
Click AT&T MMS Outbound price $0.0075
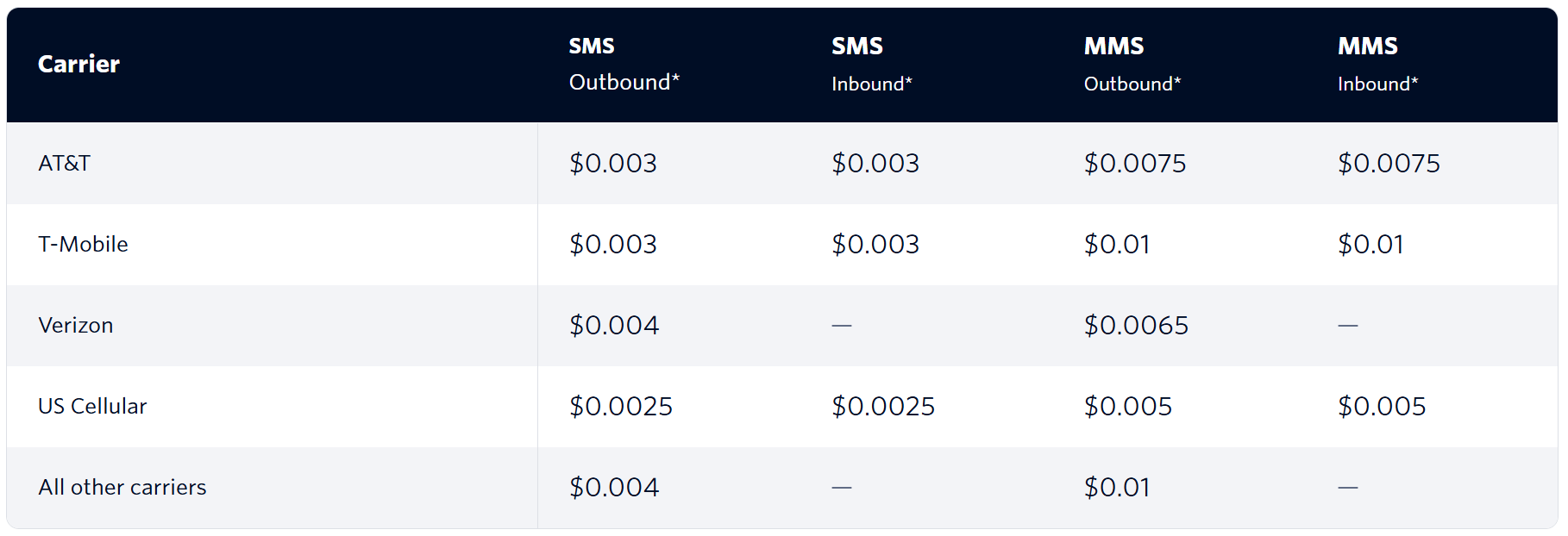point(1135,163)
